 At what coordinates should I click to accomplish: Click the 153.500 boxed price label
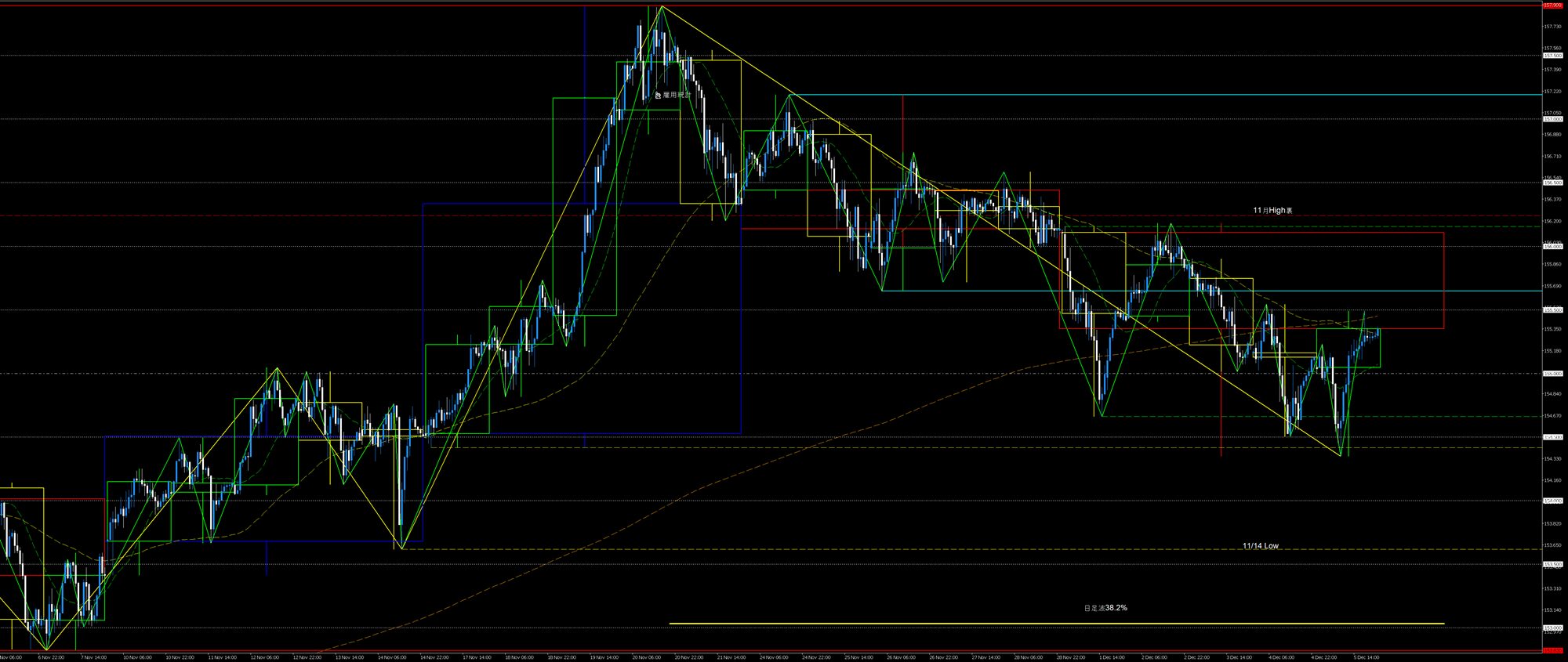(x=1552, y=564)
